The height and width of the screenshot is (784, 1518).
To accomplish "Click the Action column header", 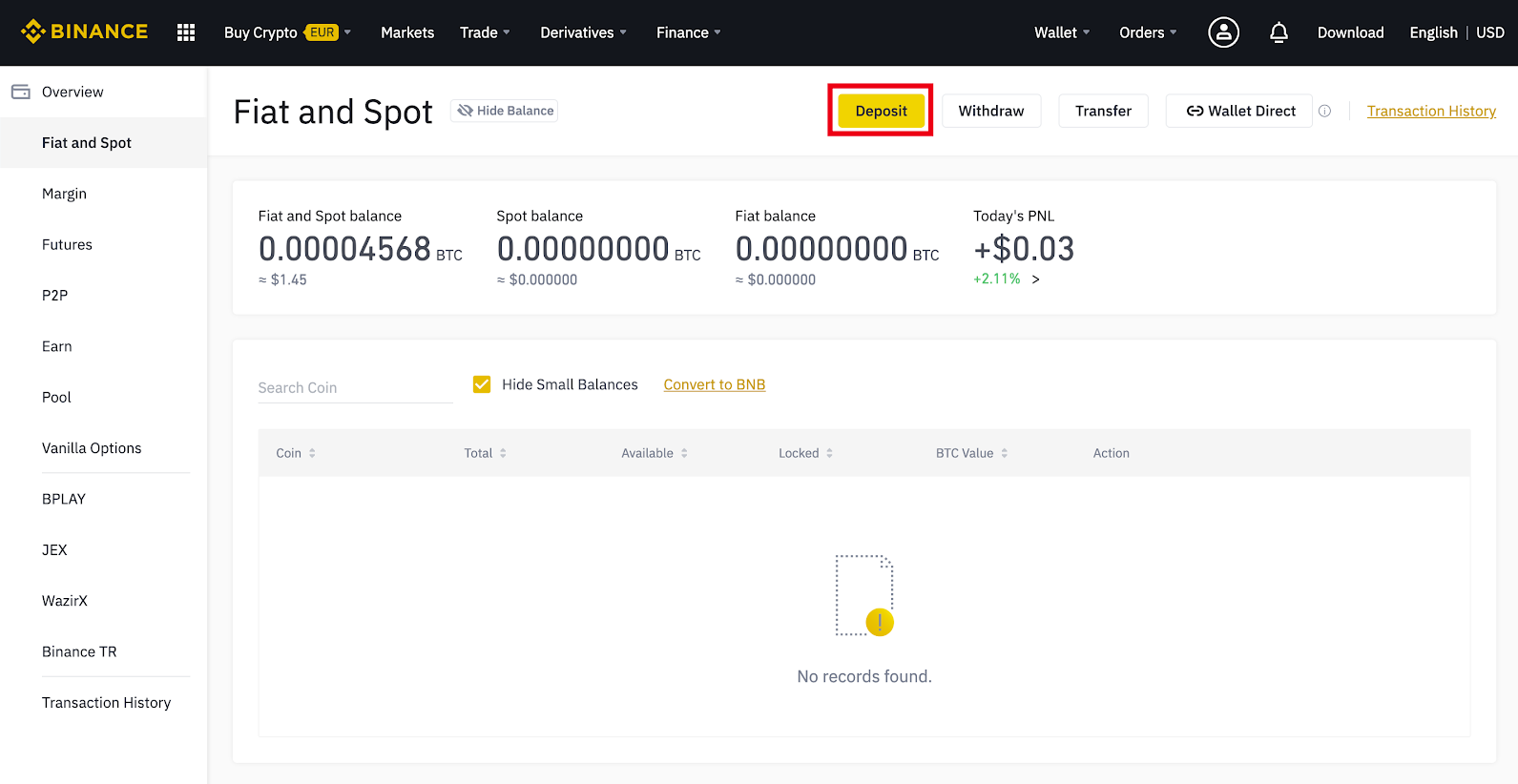I will click(1111, 453).
